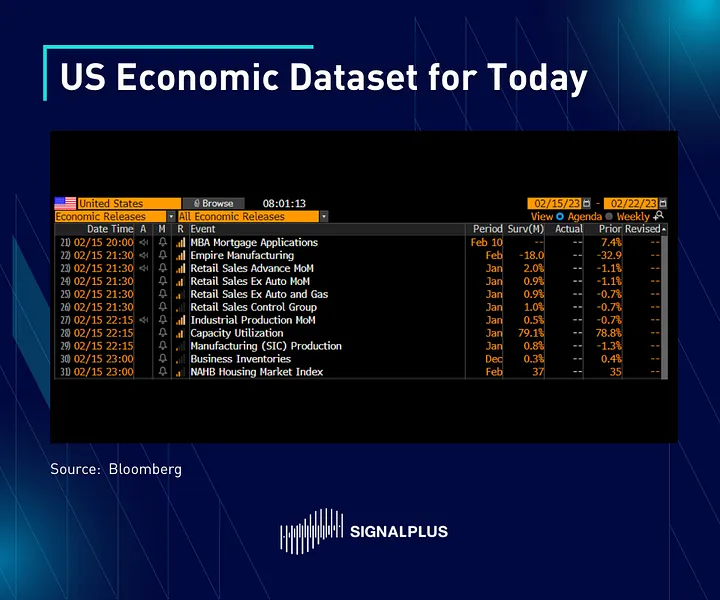
Task: Click the 79.1% survey value
Action: [x=531, y=333]
